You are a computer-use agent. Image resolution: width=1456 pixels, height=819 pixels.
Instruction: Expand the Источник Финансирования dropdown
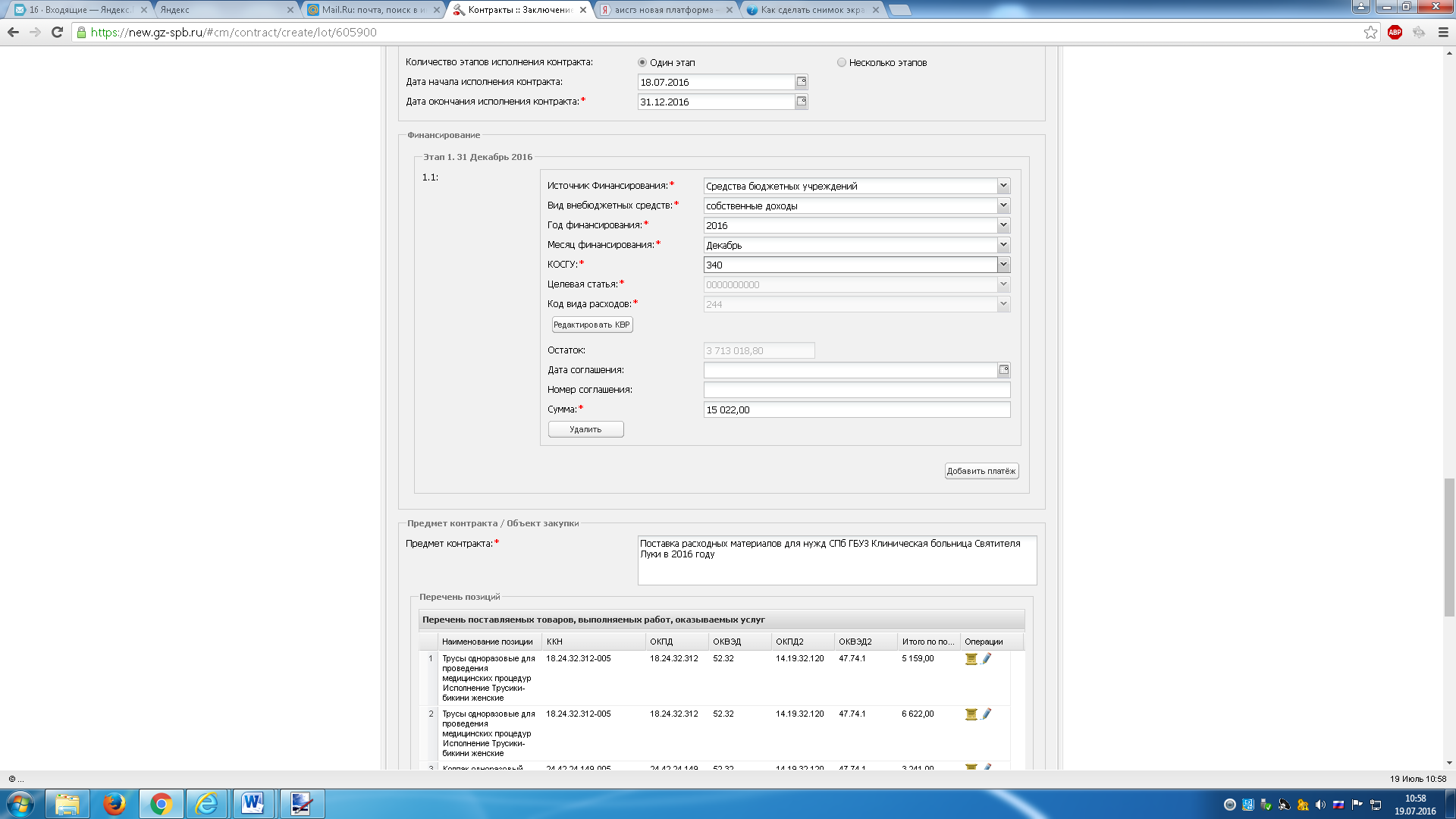click(x=1003, y=186)
